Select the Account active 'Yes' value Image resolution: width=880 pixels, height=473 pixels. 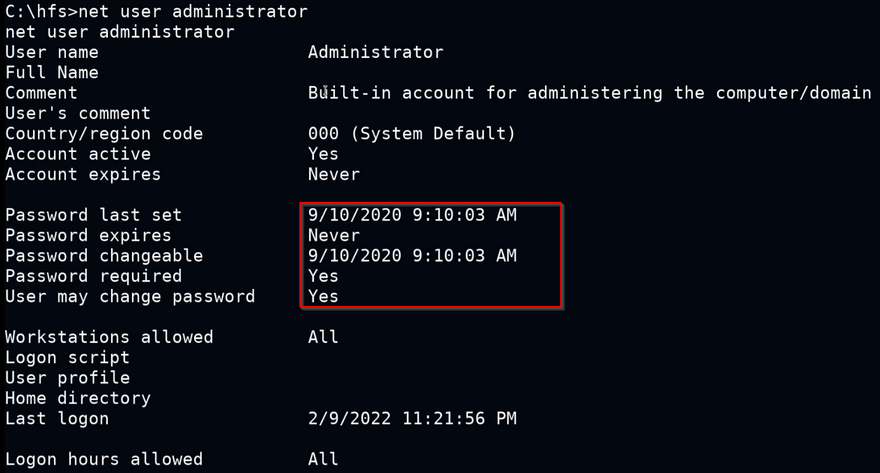[323, 154]
